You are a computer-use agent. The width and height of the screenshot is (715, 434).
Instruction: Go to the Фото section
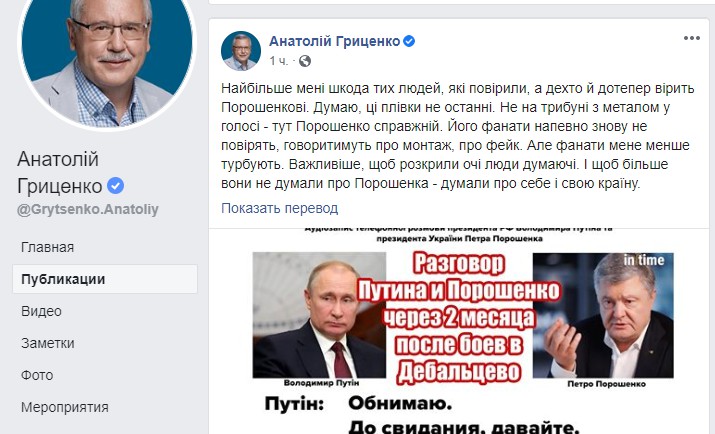(x=37, y=375)
